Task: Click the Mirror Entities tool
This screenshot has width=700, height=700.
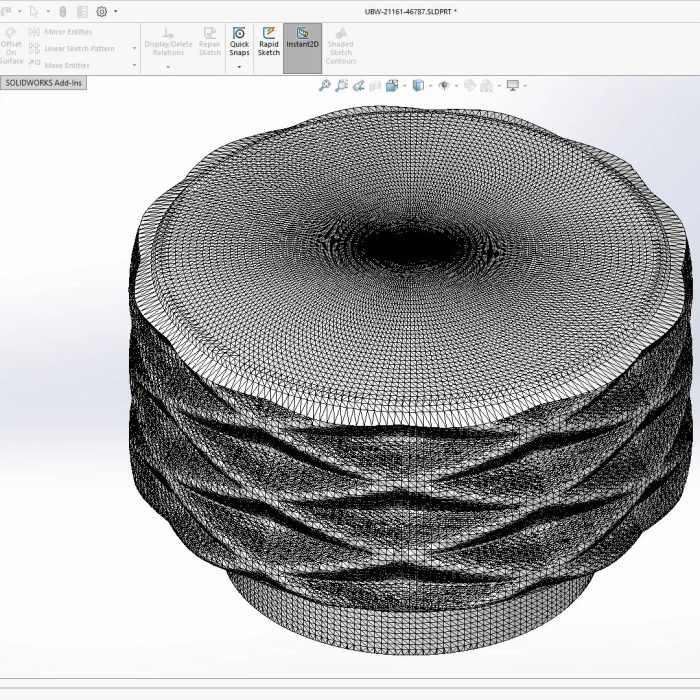Action: 60,32
